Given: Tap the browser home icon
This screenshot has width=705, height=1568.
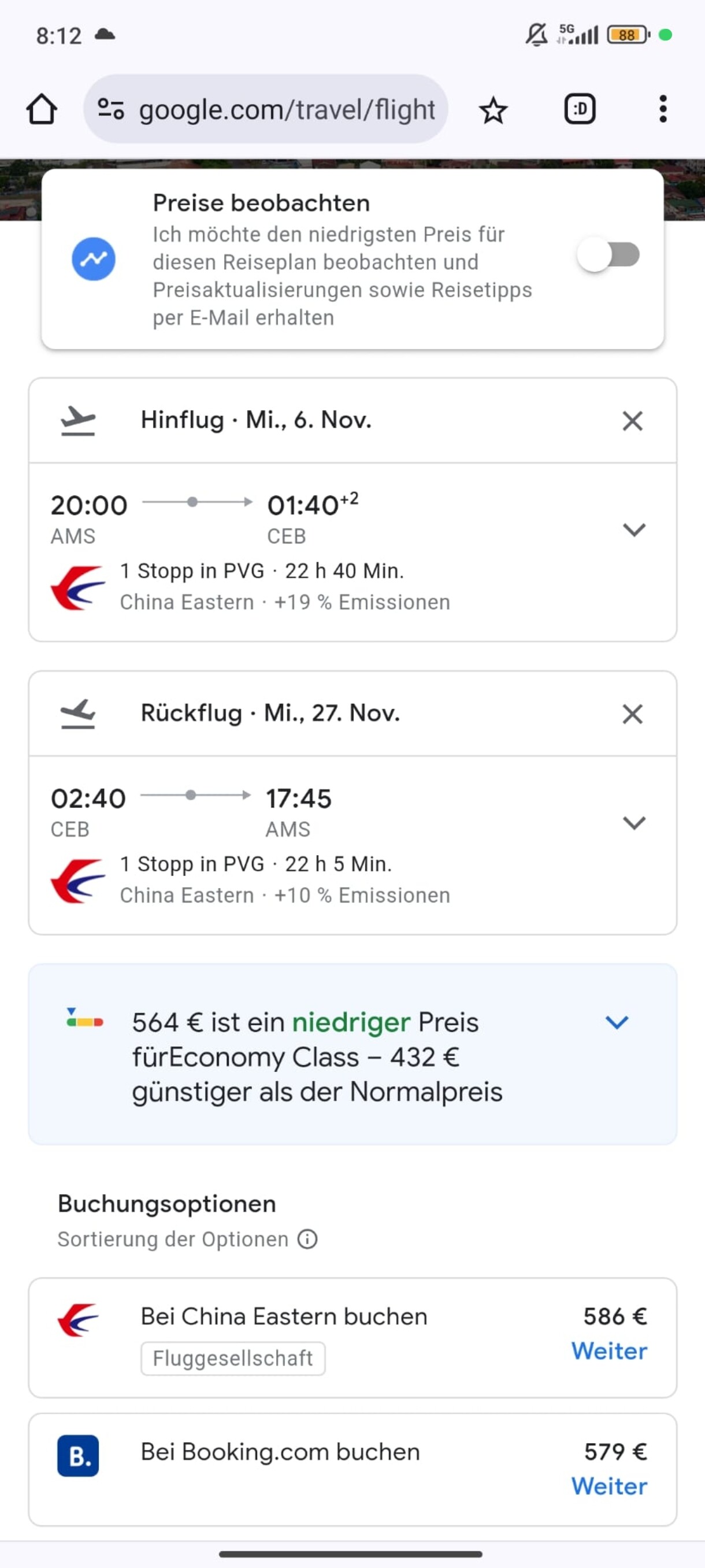Looking at the screenshot, I should click(42, 110).
